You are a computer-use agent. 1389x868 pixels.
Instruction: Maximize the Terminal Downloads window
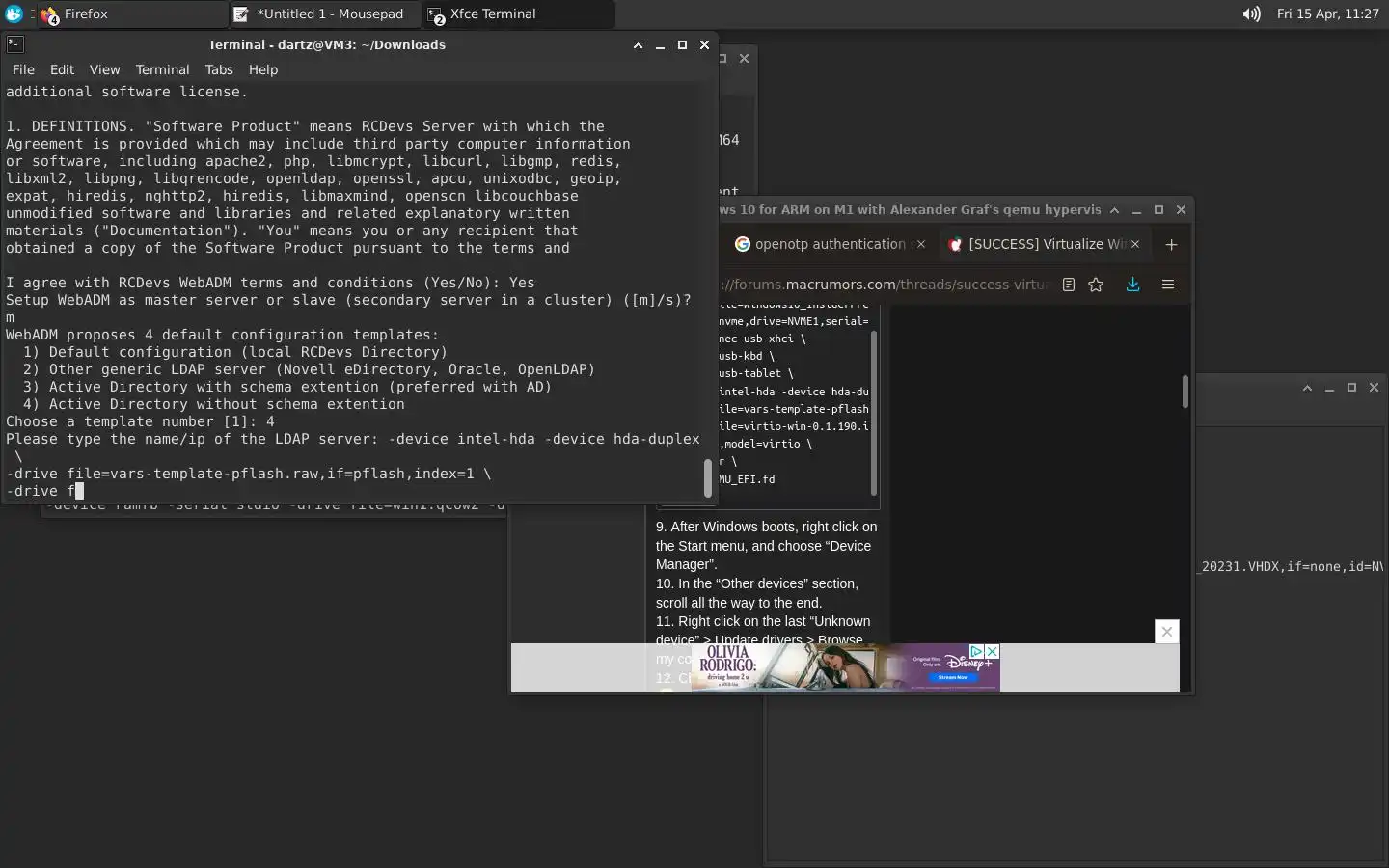pos(682,45)
